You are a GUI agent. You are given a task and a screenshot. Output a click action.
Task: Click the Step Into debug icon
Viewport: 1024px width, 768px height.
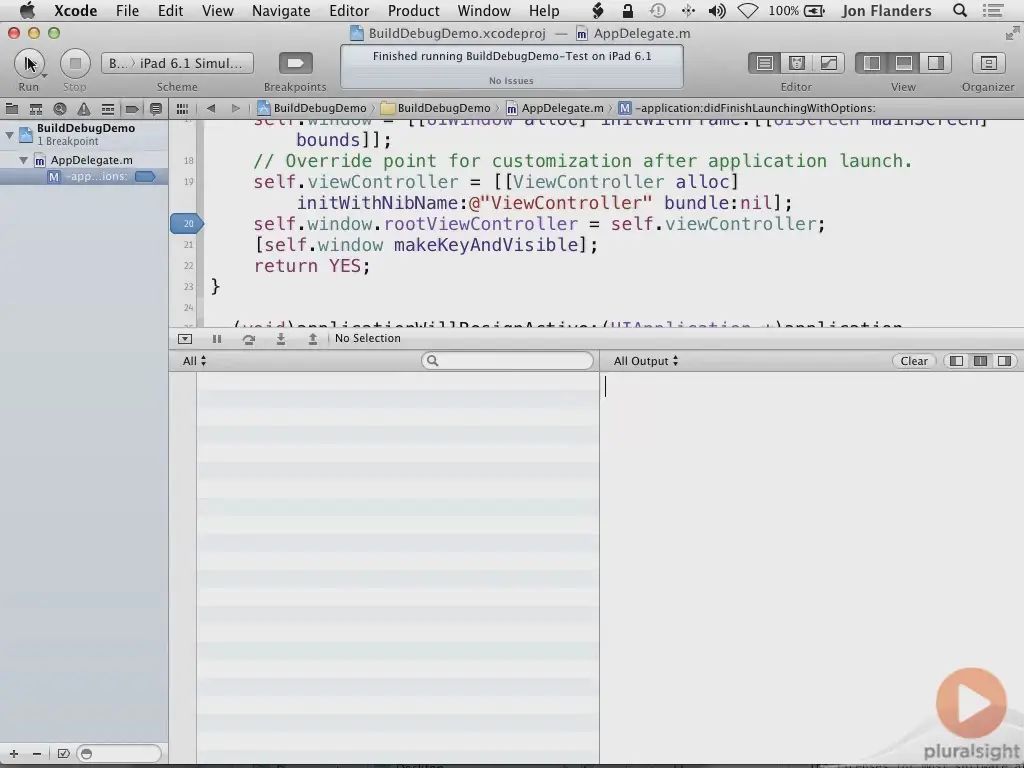[x=281, y=338]
